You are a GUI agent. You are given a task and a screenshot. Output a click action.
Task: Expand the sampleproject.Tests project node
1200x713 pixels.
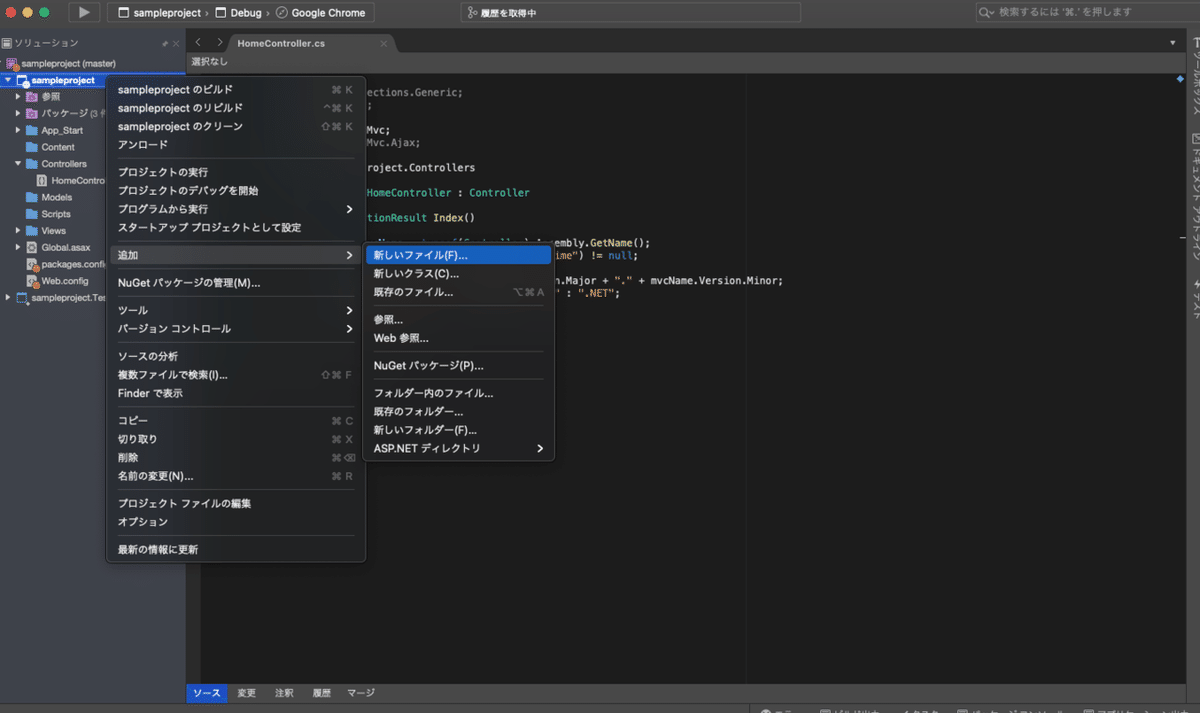pos(7,297)
